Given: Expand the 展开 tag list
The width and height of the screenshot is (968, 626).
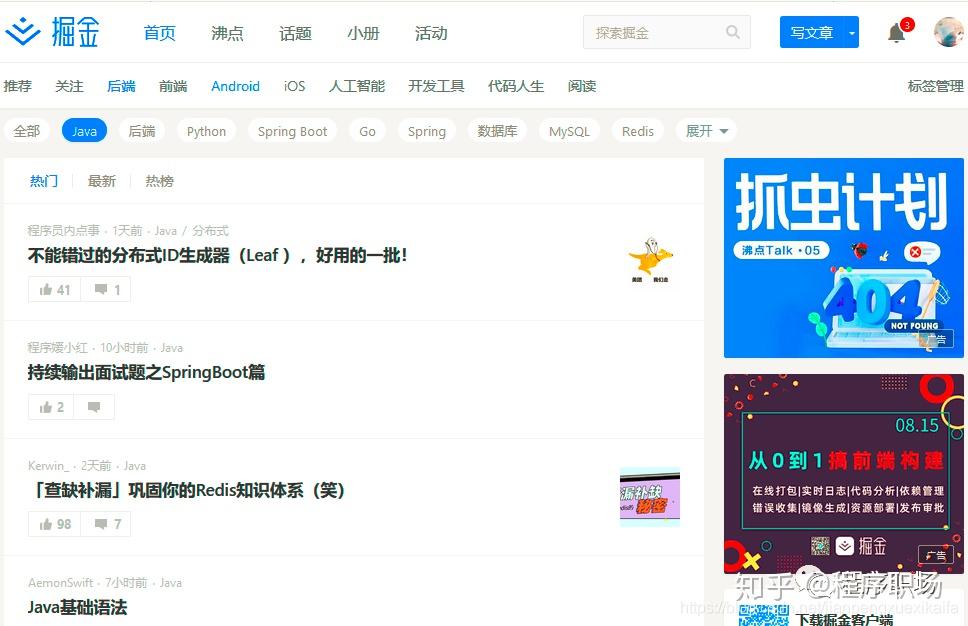Looking at the screenshot, I should click(x=707, y=131).
